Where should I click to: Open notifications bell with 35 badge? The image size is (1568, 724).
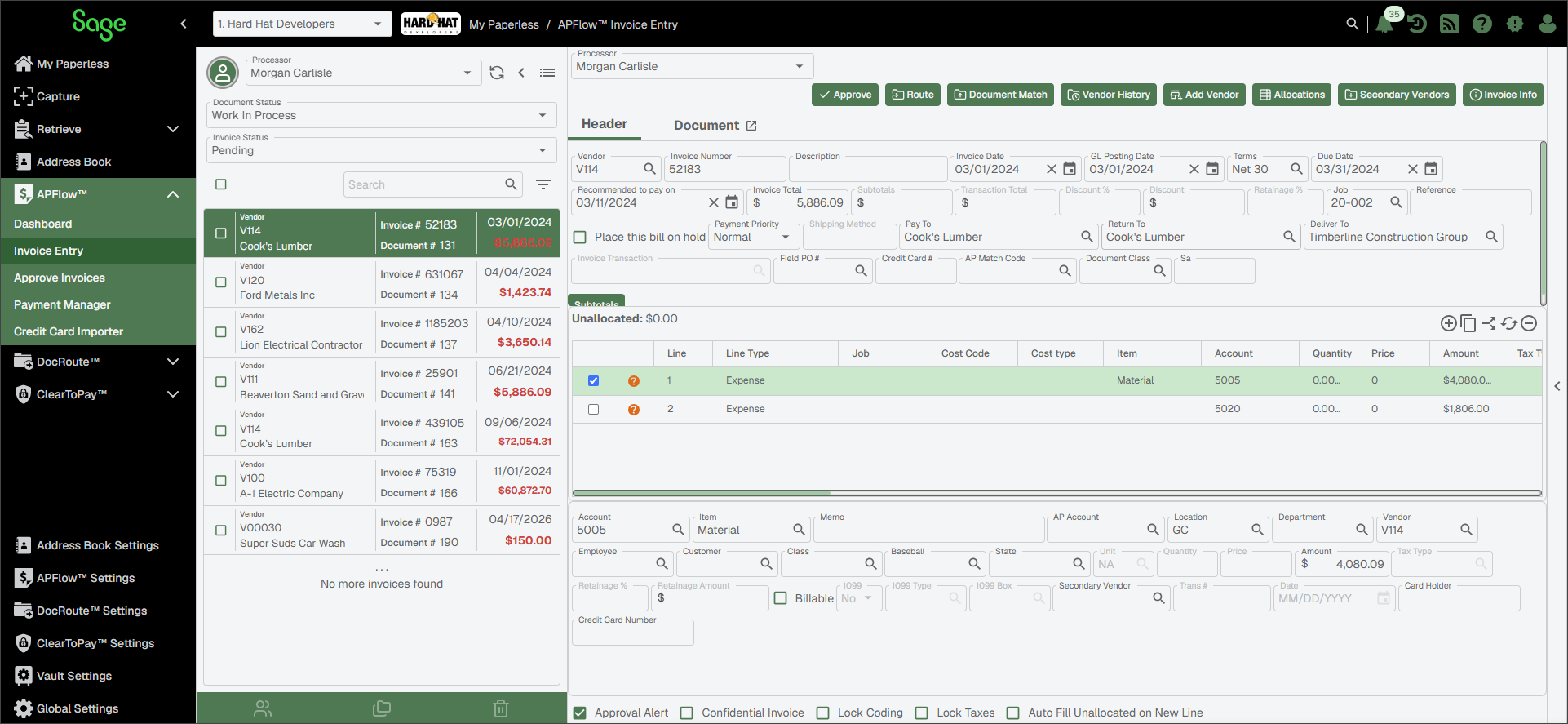pyautogui.click(x=1384, y=24)
